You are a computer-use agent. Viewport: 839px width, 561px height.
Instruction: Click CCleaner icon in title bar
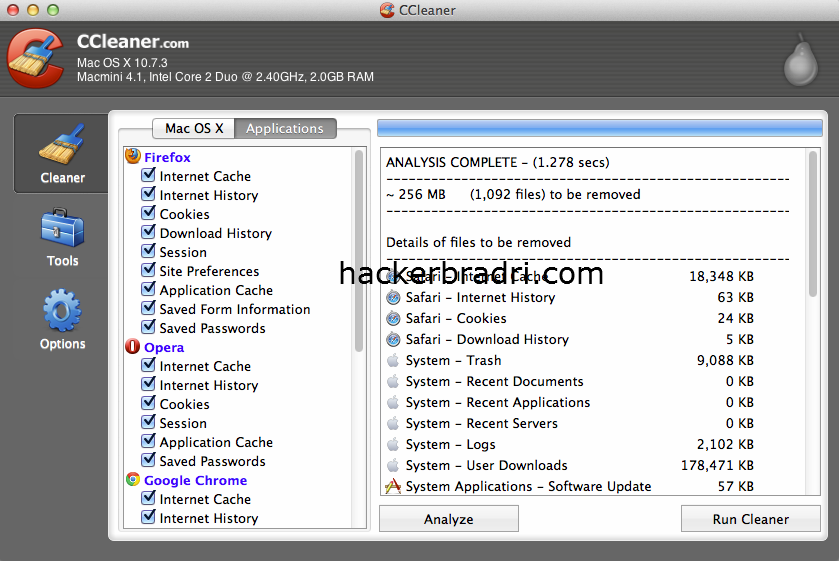pyautogui.click(x=387, y=10)
